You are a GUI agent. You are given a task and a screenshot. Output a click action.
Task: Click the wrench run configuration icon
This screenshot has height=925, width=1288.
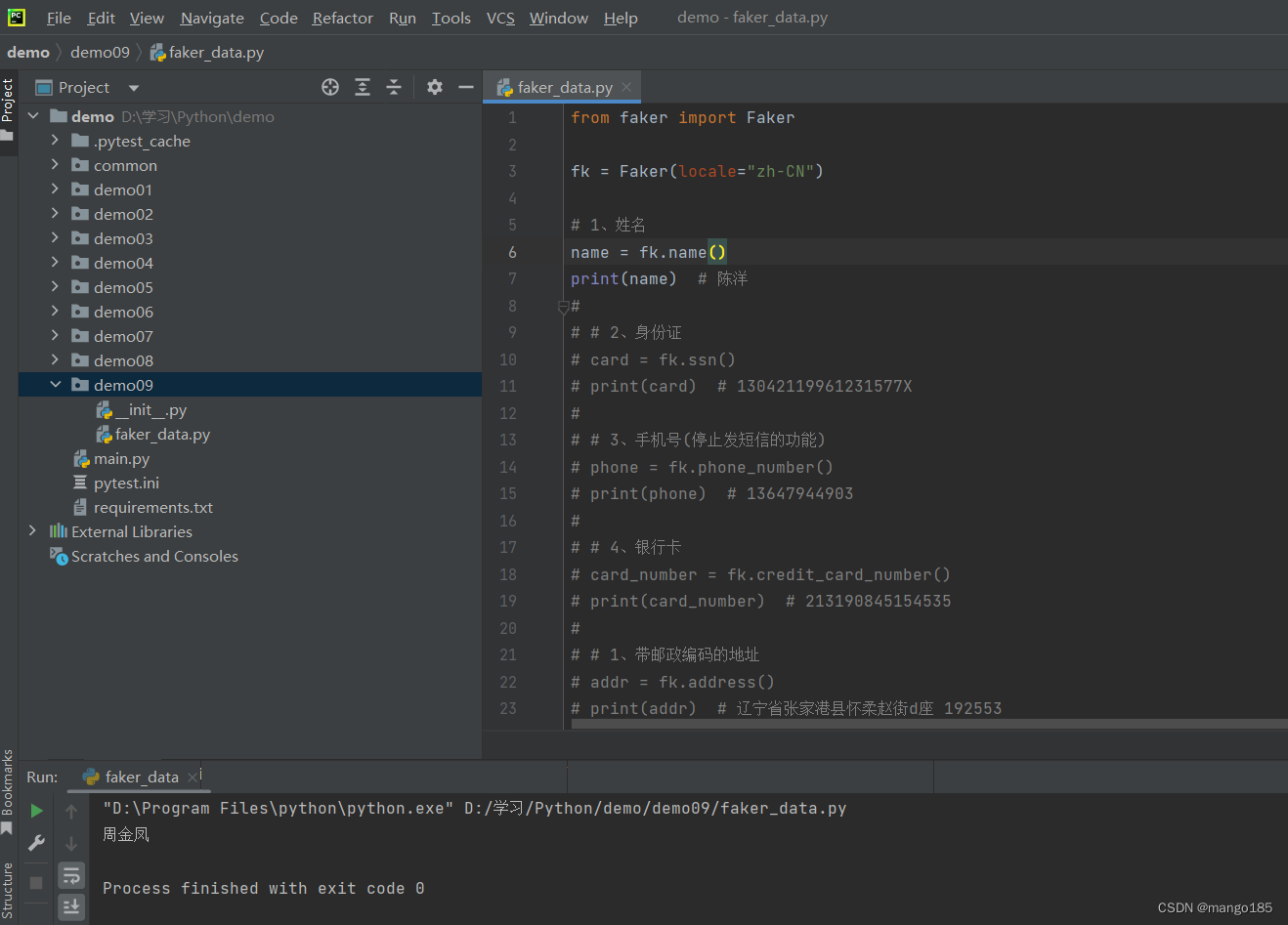36,842
